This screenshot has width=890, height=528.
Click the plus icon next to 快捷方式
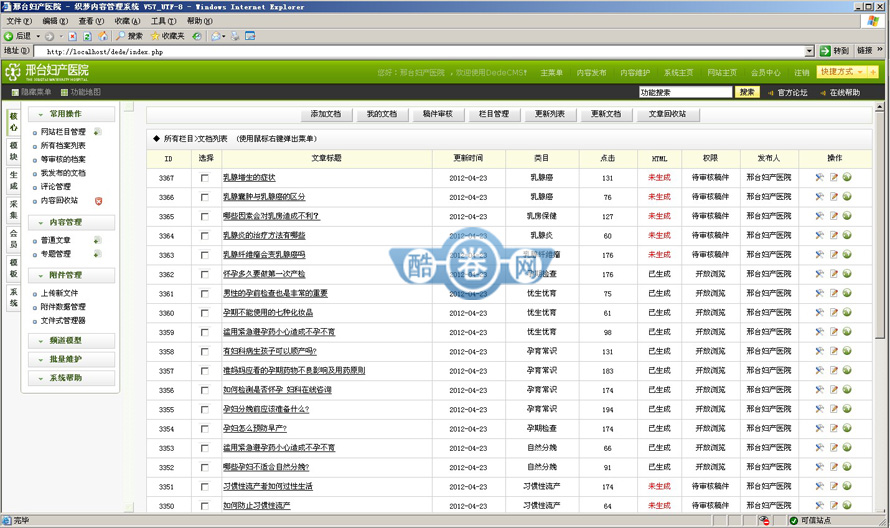pos(872,72)
